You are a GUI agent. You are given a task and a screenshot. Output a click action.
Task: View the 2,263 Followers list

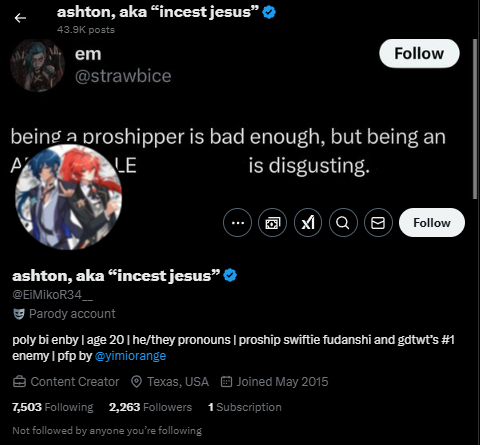(x=150, y=407)
